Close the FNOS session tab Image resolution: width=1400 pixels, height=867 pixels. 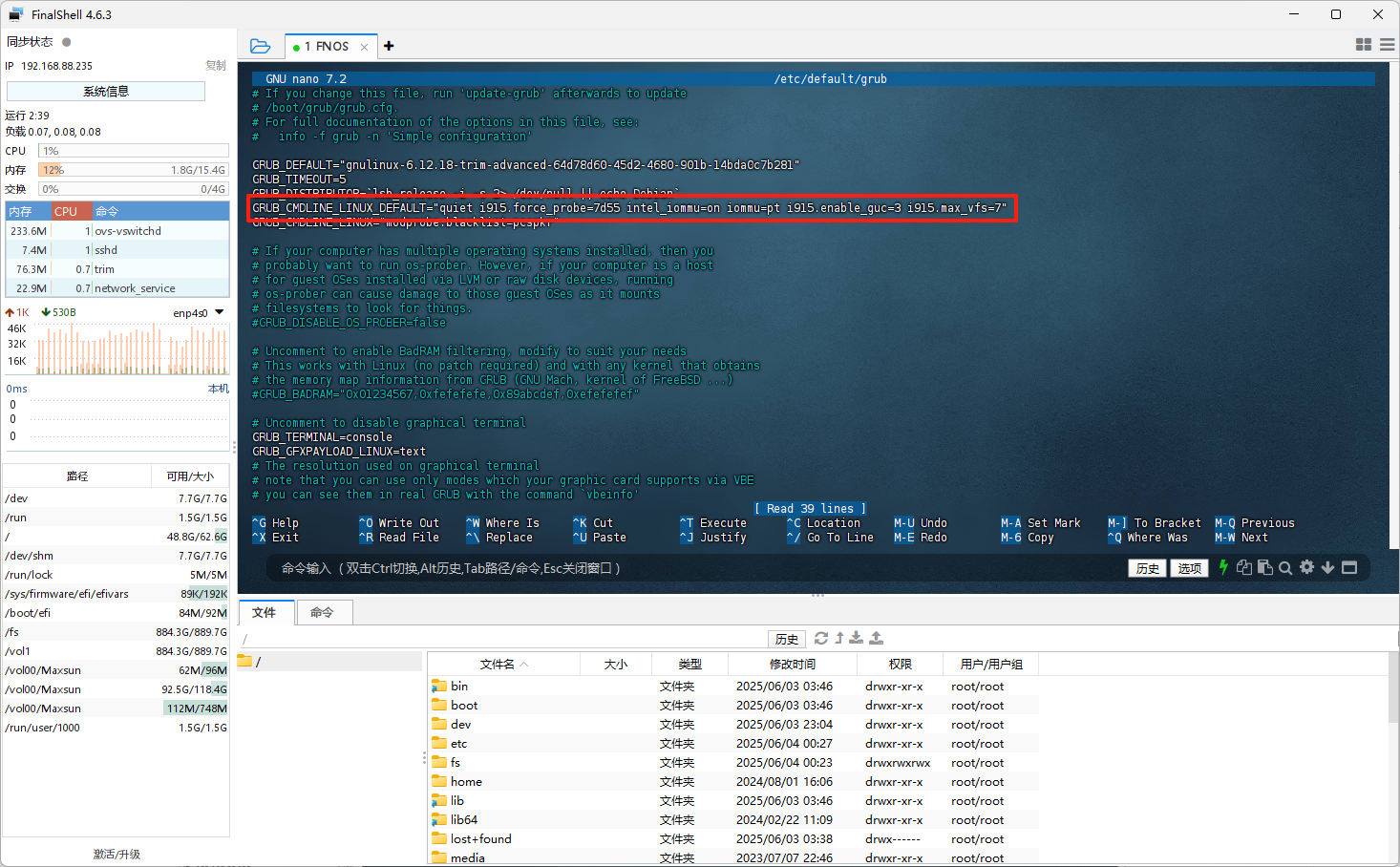[364, 47]
